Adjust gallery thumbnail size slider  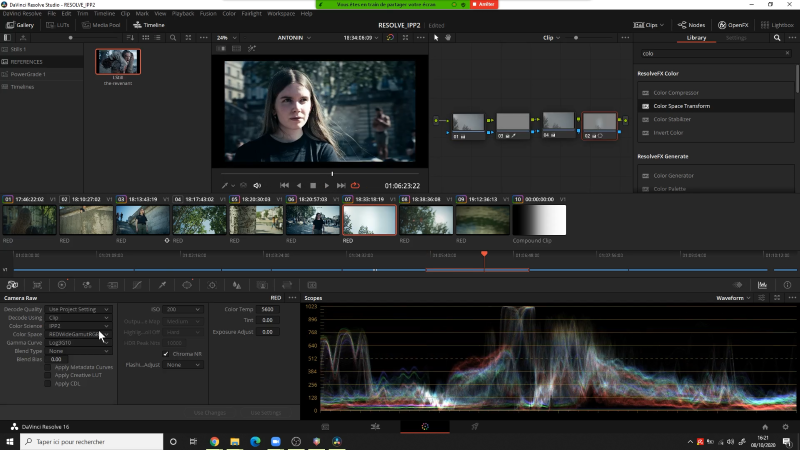click(x=70, y=38)
